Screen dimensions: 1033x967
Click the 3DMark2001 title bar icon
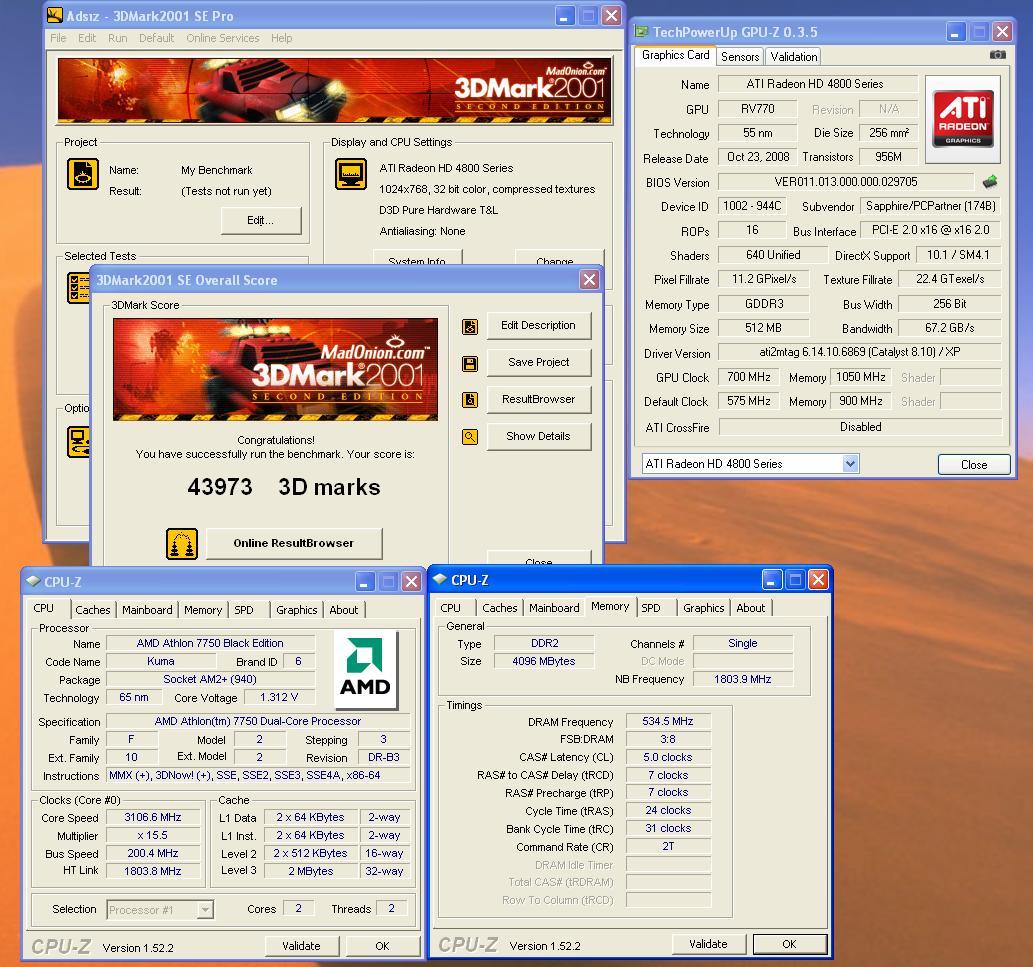point(55,14)
